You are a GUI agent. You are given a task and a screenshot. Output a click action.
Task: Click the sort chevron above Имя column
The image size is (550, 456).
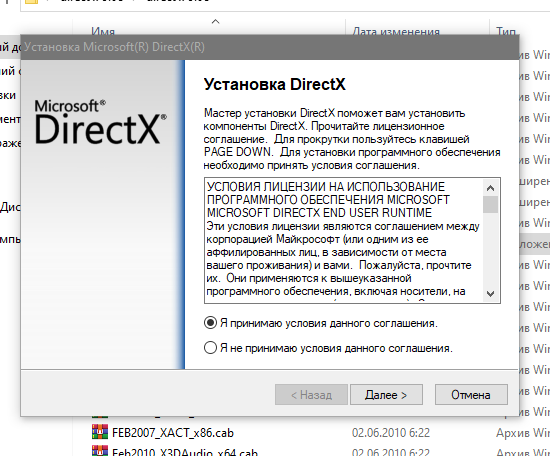[x=215, y=22]
